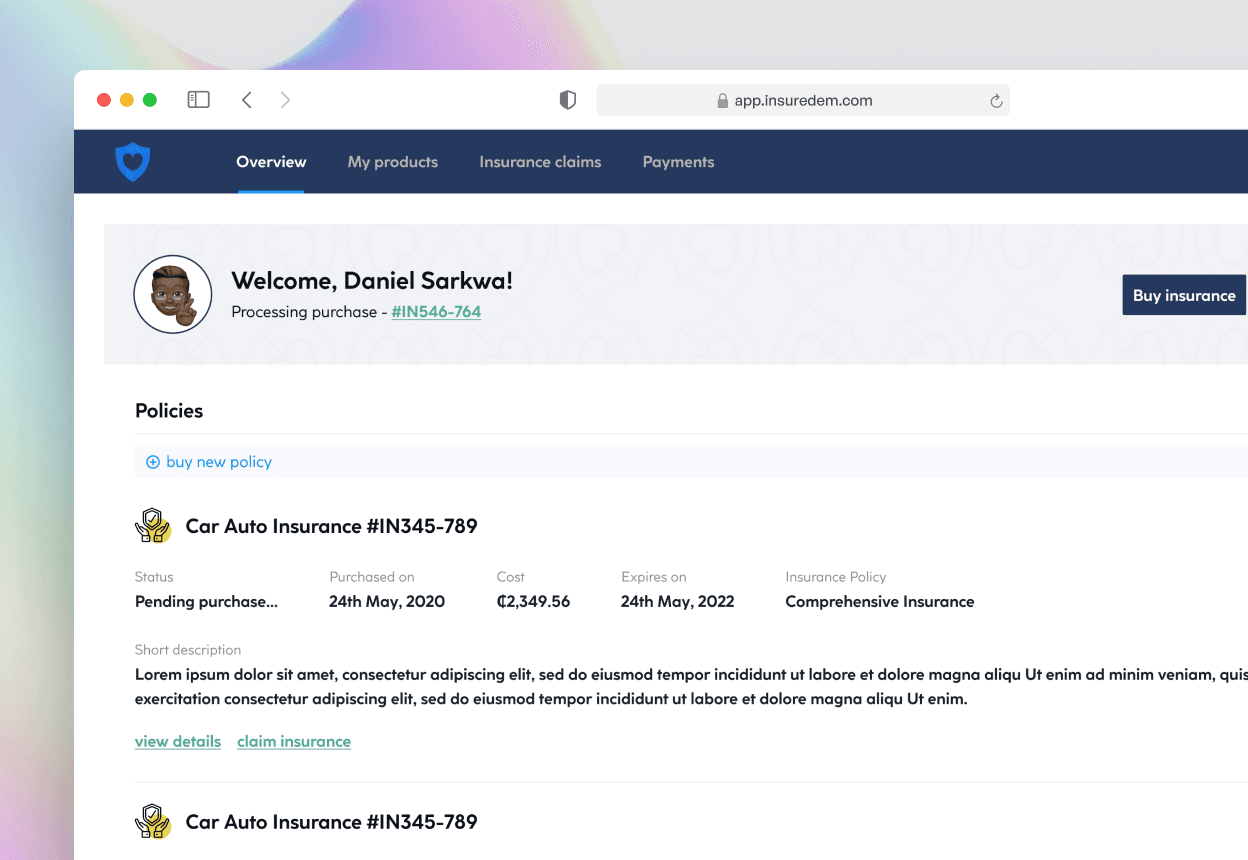
Task: Click the lock icon in the address bar
Action: 722,101
